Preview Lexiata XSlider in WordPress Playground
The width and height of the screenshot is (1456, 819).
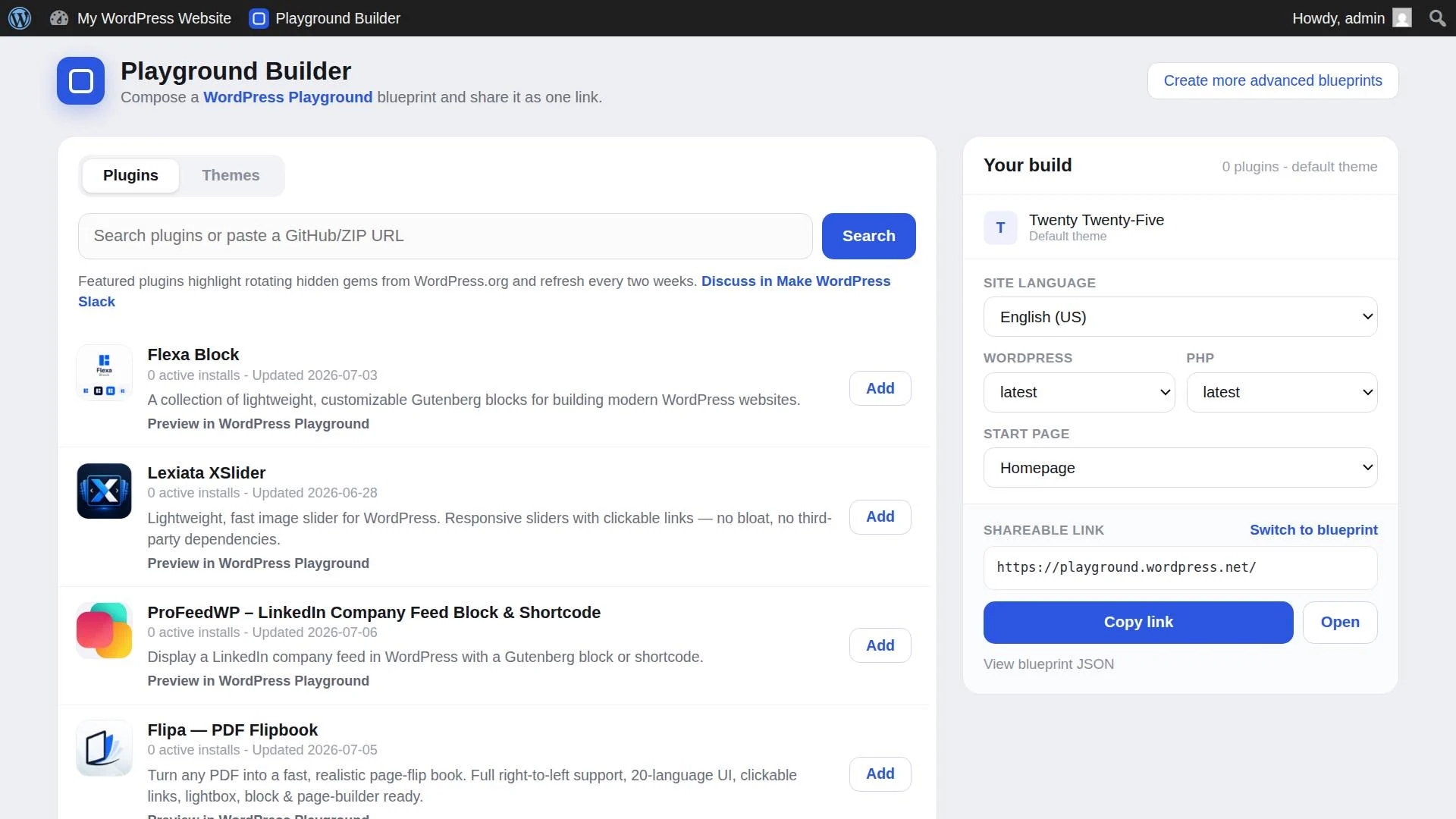tap(259, 563)
